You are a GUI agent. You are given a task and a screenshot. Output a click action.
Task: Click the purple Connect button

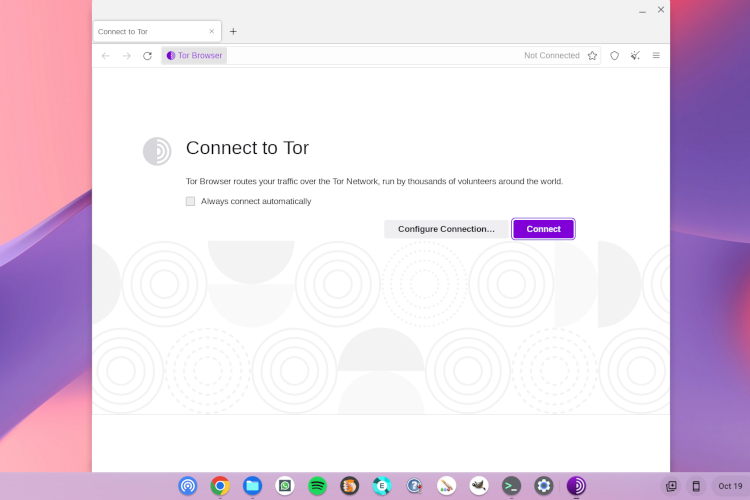click(x=543, y=229)
